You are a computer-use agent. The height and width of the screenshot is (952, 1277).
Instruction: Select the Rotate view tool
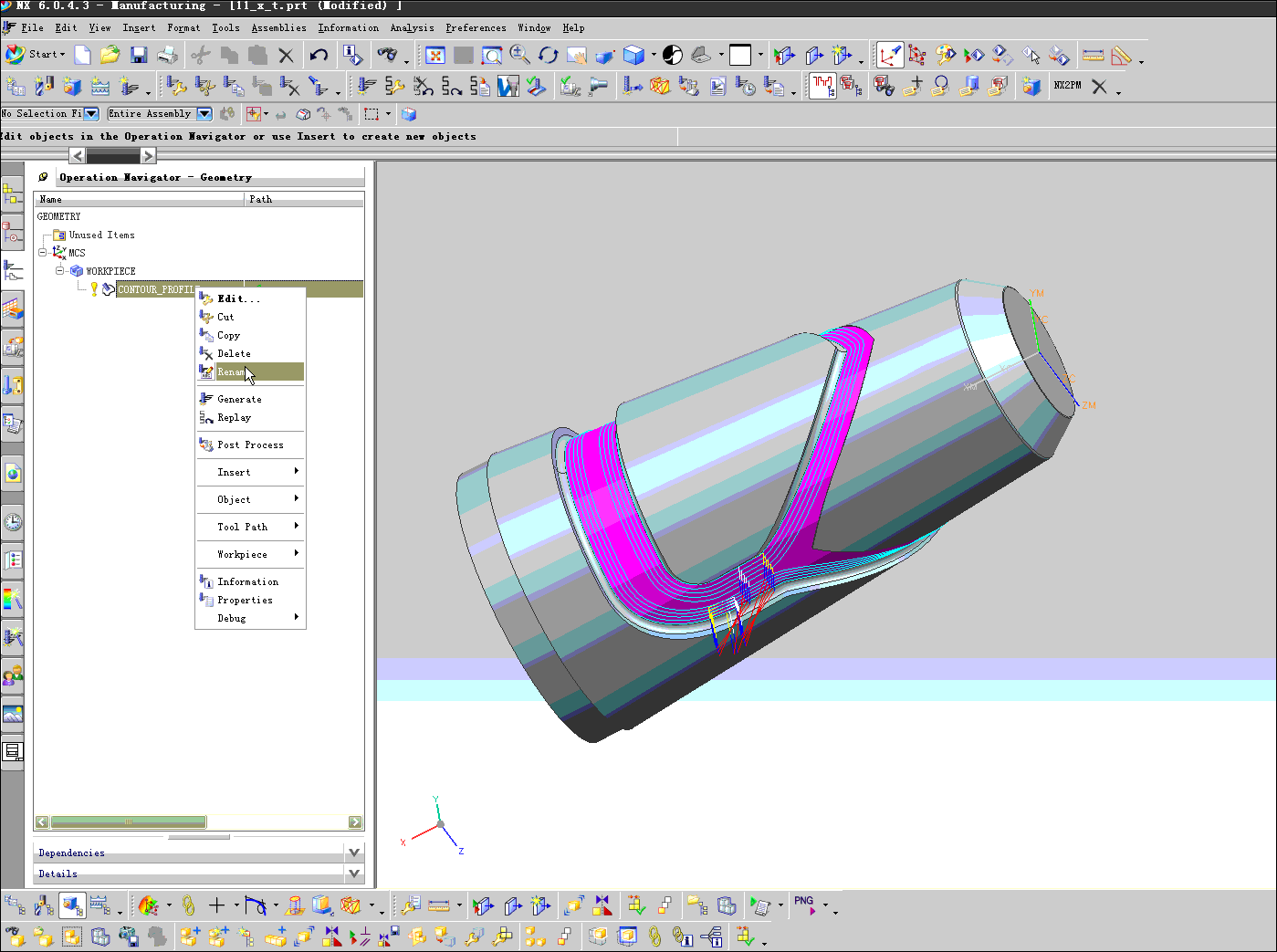pyautogui.click(x=548, y=56)
